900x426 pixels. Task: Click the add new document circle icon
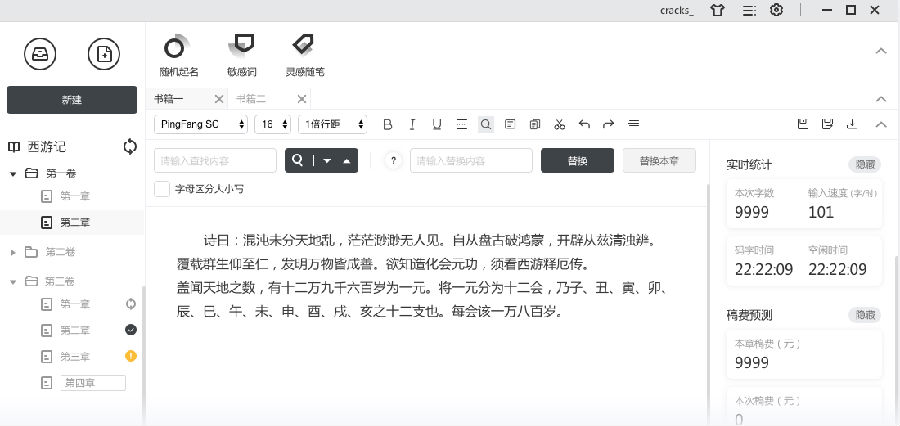(104, 55)
